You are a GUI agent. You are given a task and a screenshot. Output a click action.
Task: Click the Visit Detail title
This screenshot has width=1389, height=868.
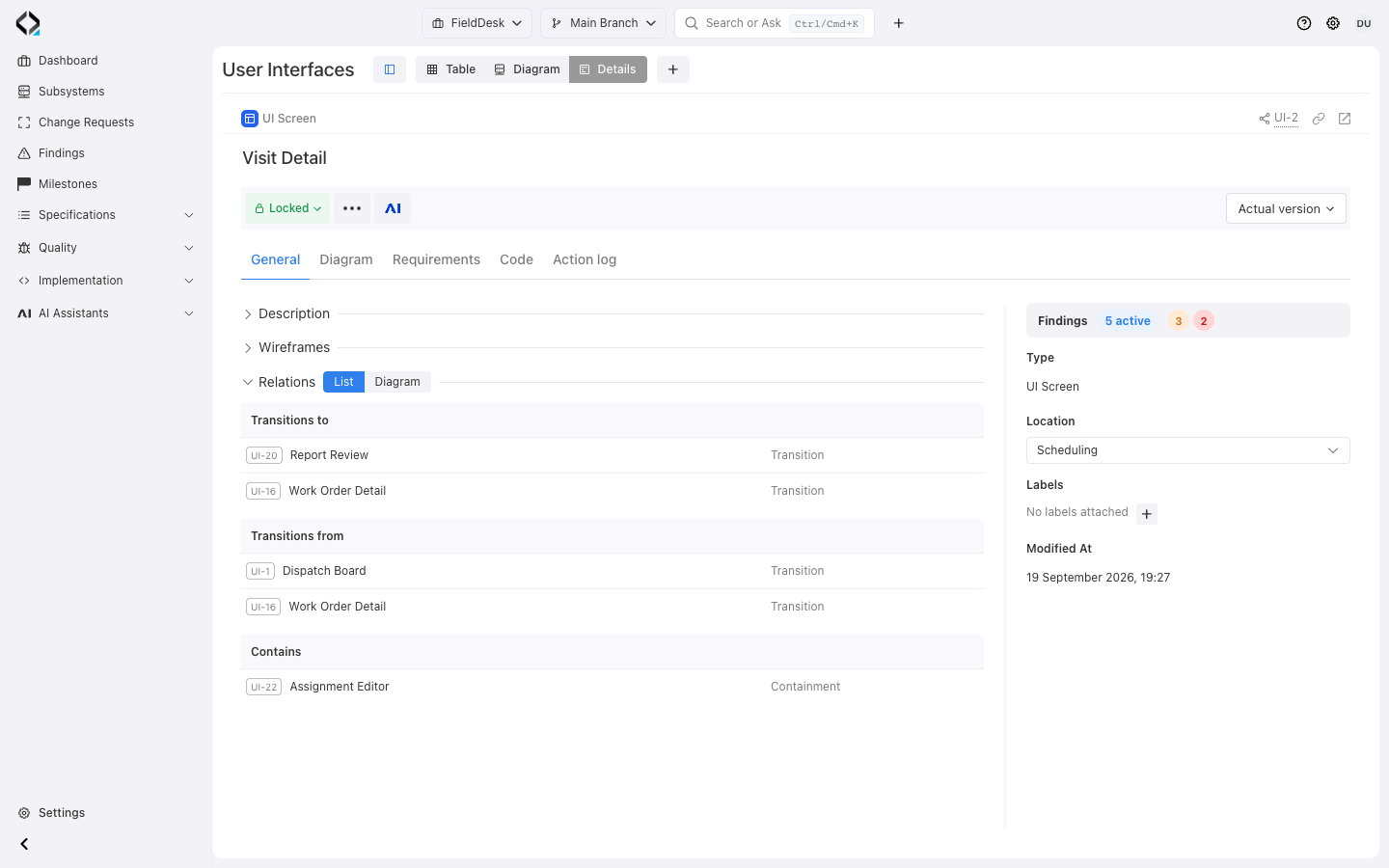tap(285, 158)
